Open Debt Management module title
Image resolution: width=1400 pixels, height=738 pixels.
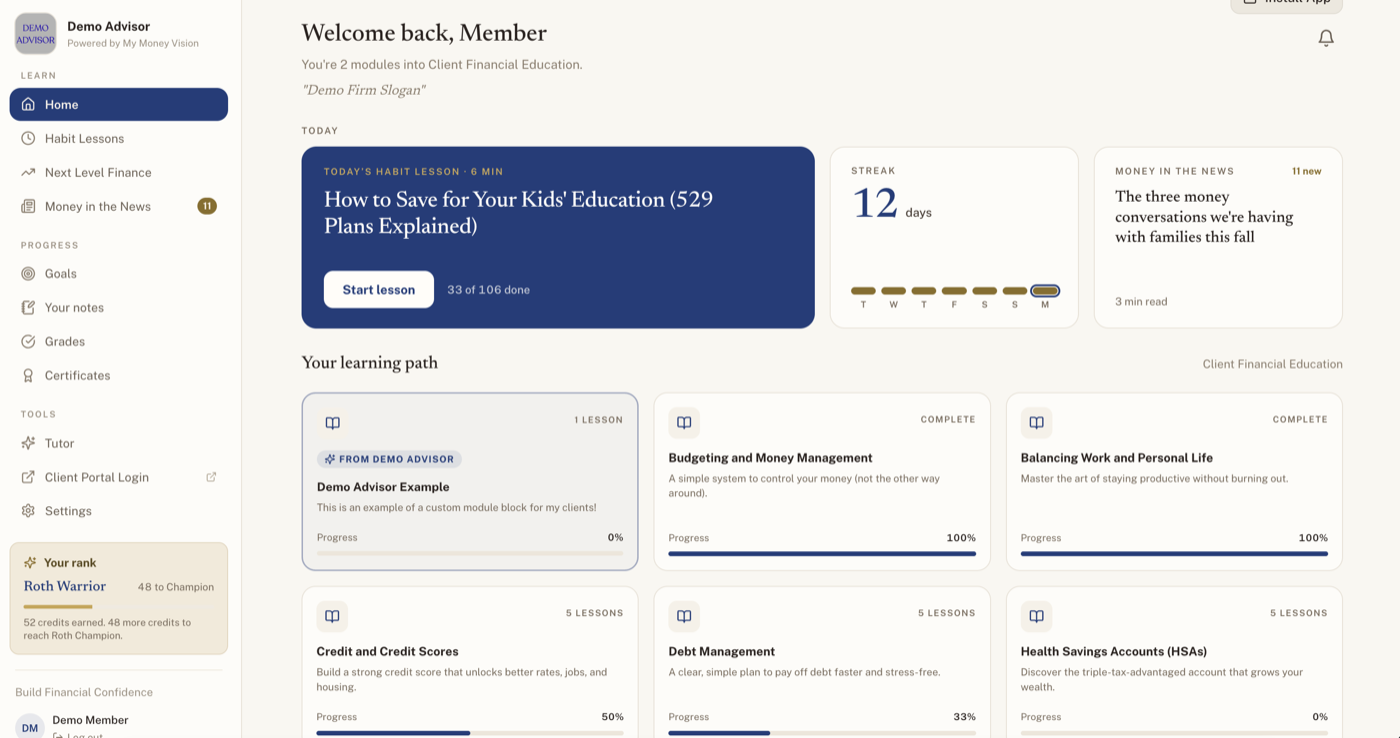tap(722, 651)
